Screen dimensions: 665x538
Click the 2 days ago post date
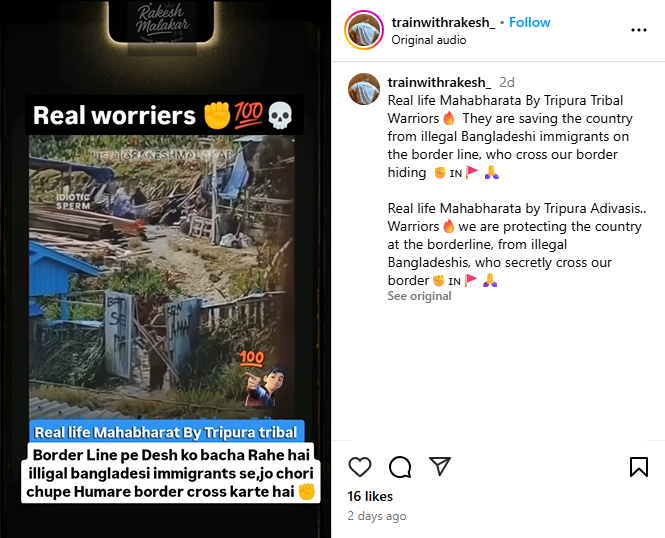click(377, 516)
